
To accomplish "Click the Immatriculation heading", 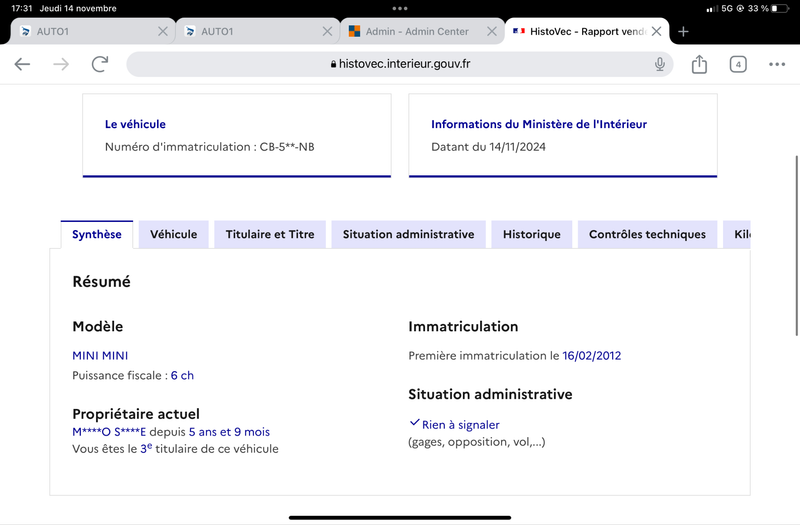I will tap(463, 327).
